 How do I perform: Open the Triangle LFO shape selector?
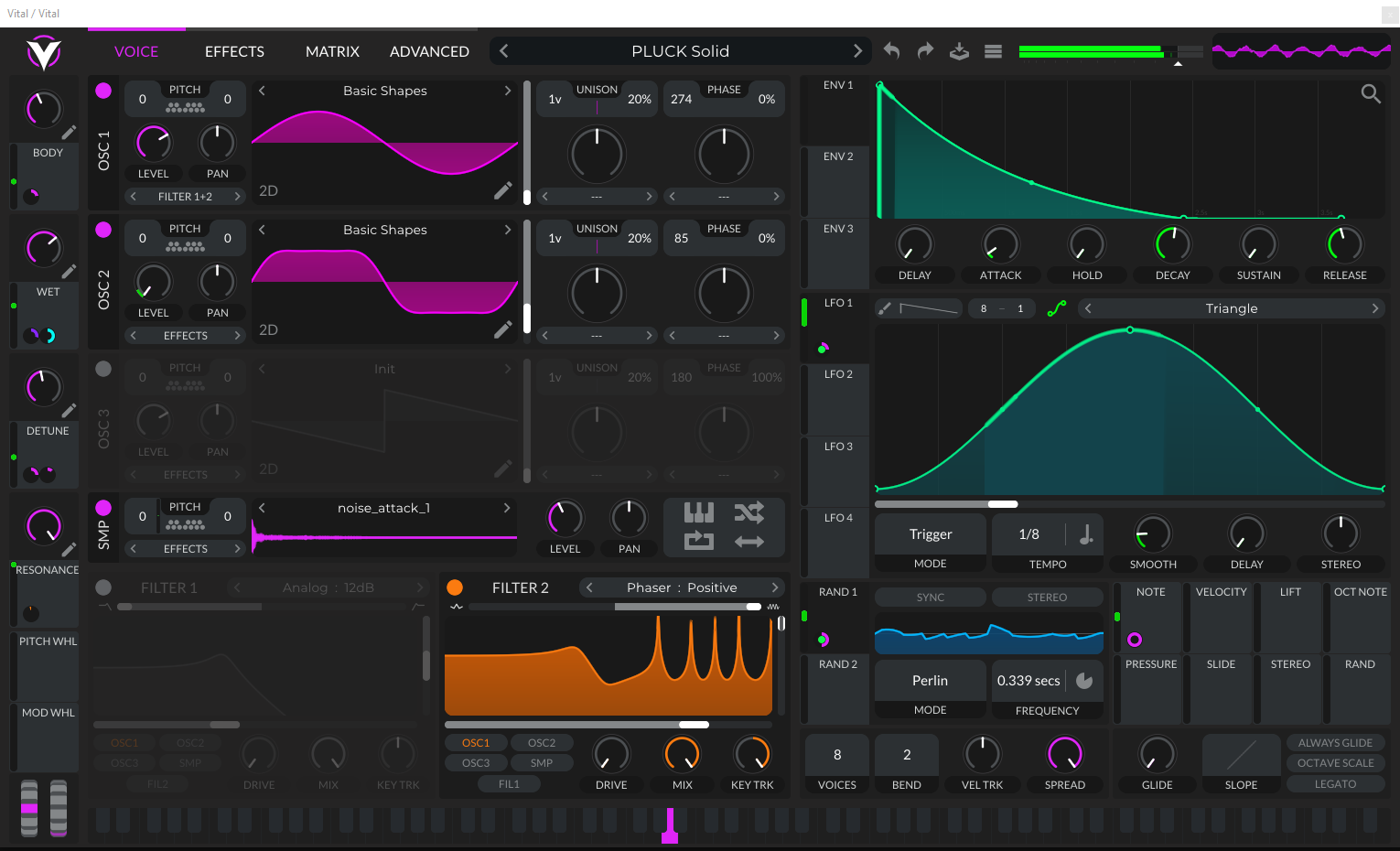coord(1231,308)
